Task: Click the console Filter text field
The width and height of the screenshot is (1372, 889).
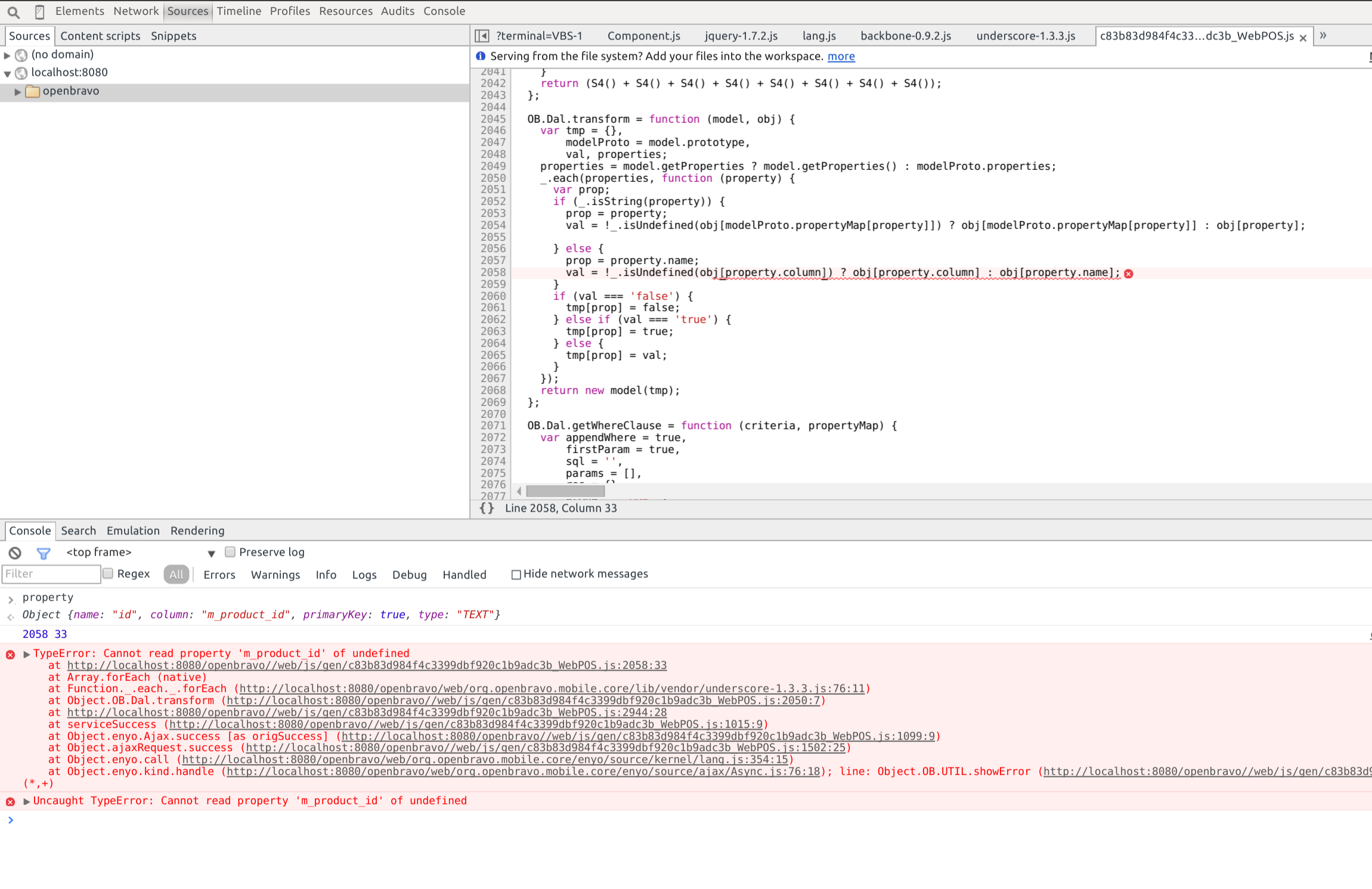Action: click(51, 574)
